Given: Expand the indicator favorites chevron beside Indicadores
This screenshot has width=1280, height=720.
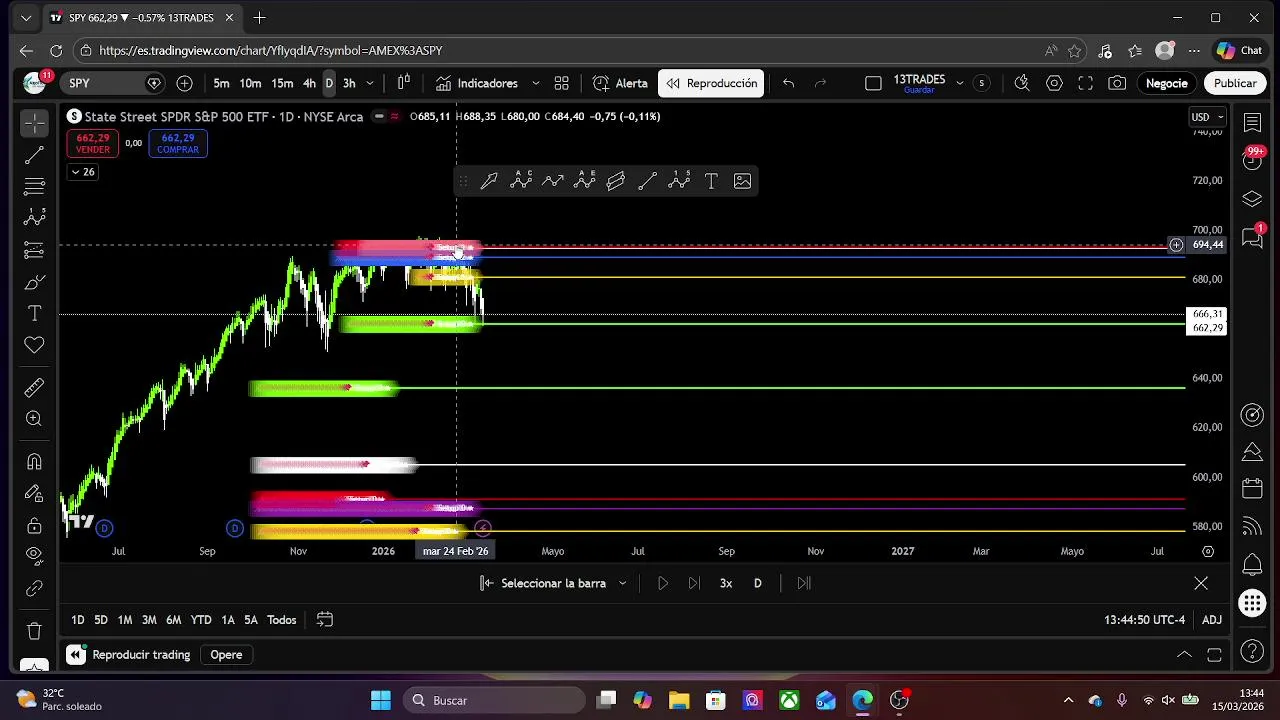Looking at the screenshot, I should [x=535, y=83].
